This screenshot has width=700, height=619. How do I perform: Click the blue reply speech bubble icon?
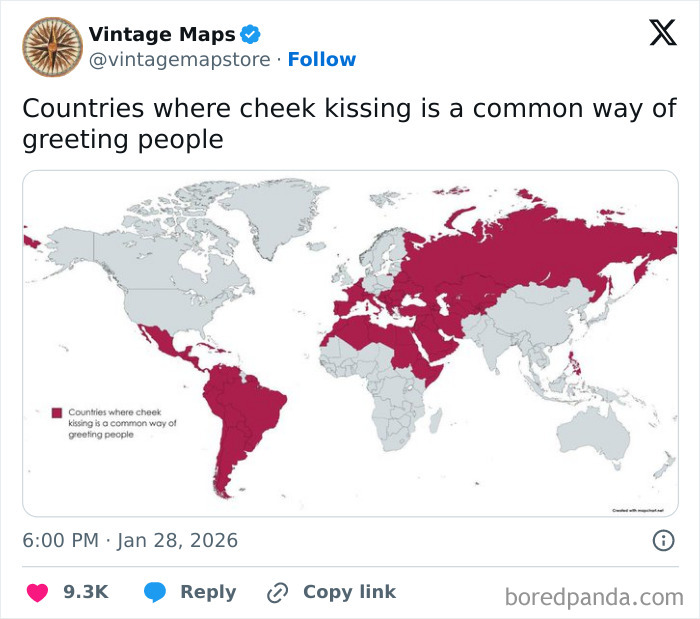pyautogui.click(x=155, y=592)
